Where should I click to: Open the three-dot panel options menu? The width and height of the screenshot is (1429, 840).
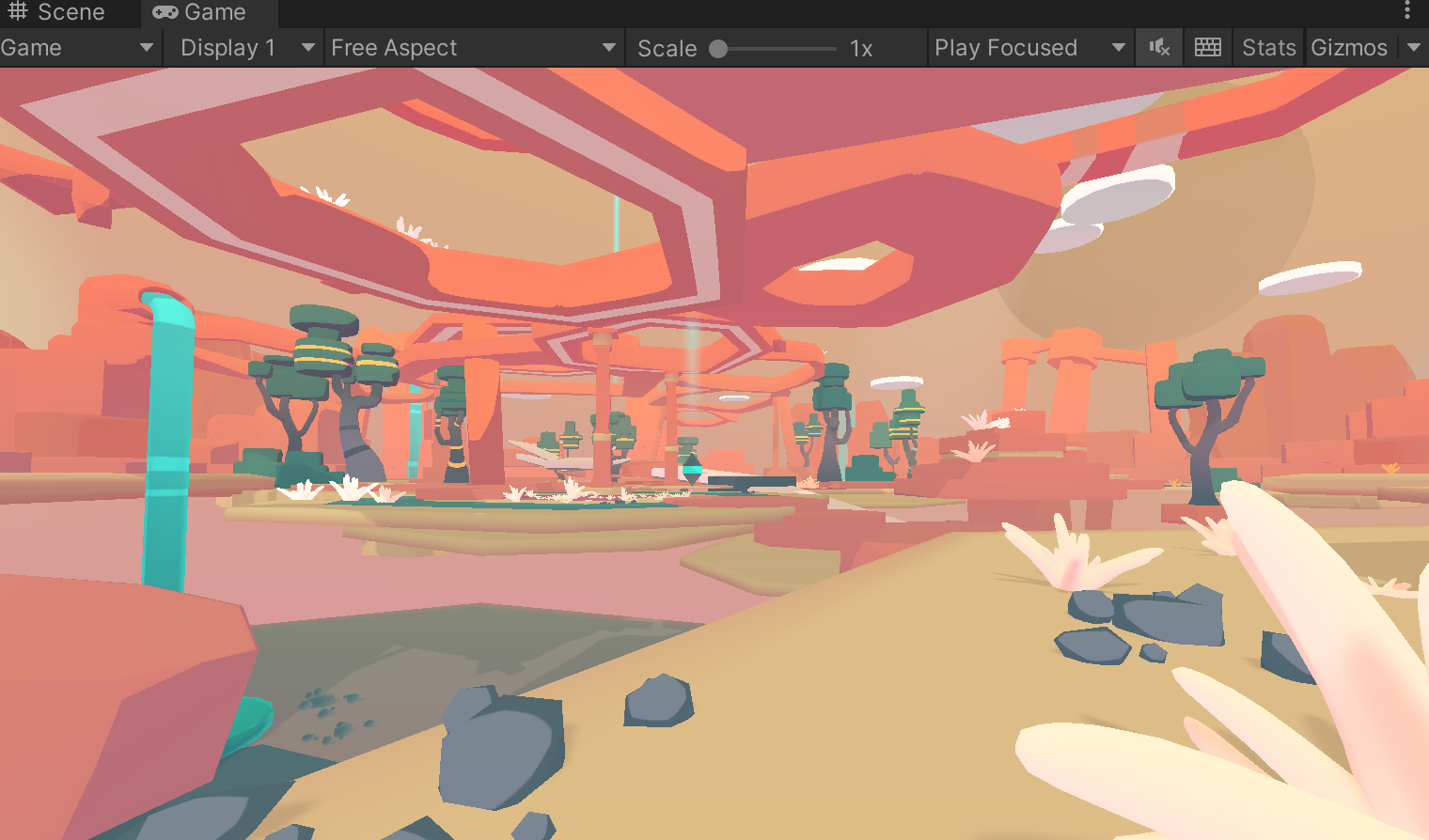point(1407,10)
